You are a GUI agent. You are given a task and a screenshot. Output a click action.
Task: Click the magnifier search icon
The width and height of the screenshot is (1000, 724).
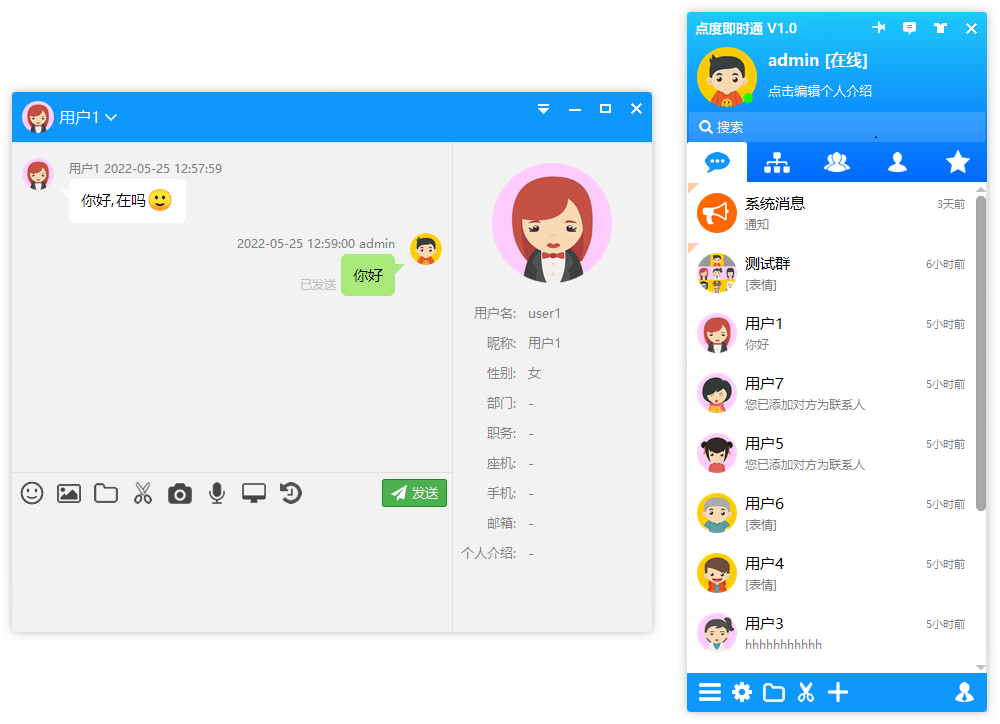(706, 127)
